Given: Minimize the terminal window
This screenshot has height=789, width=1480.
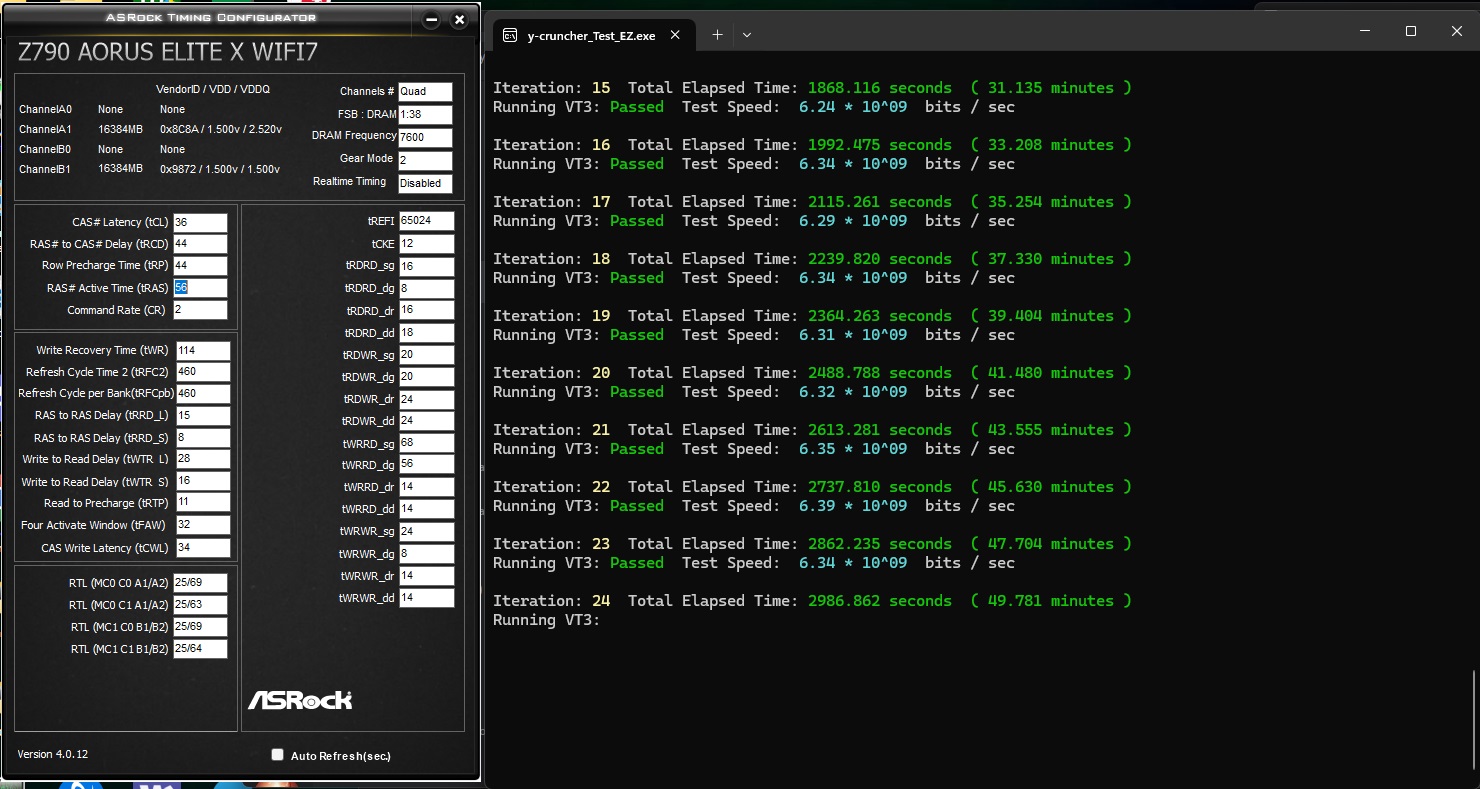Looking at the screenshot, I should click(x=1365, y=31).
